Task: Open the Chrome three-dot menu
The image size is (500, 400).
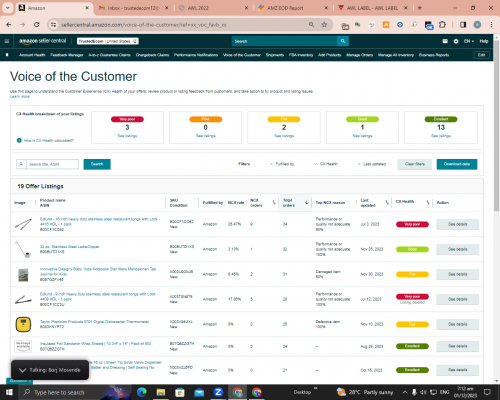Action: 491,25
